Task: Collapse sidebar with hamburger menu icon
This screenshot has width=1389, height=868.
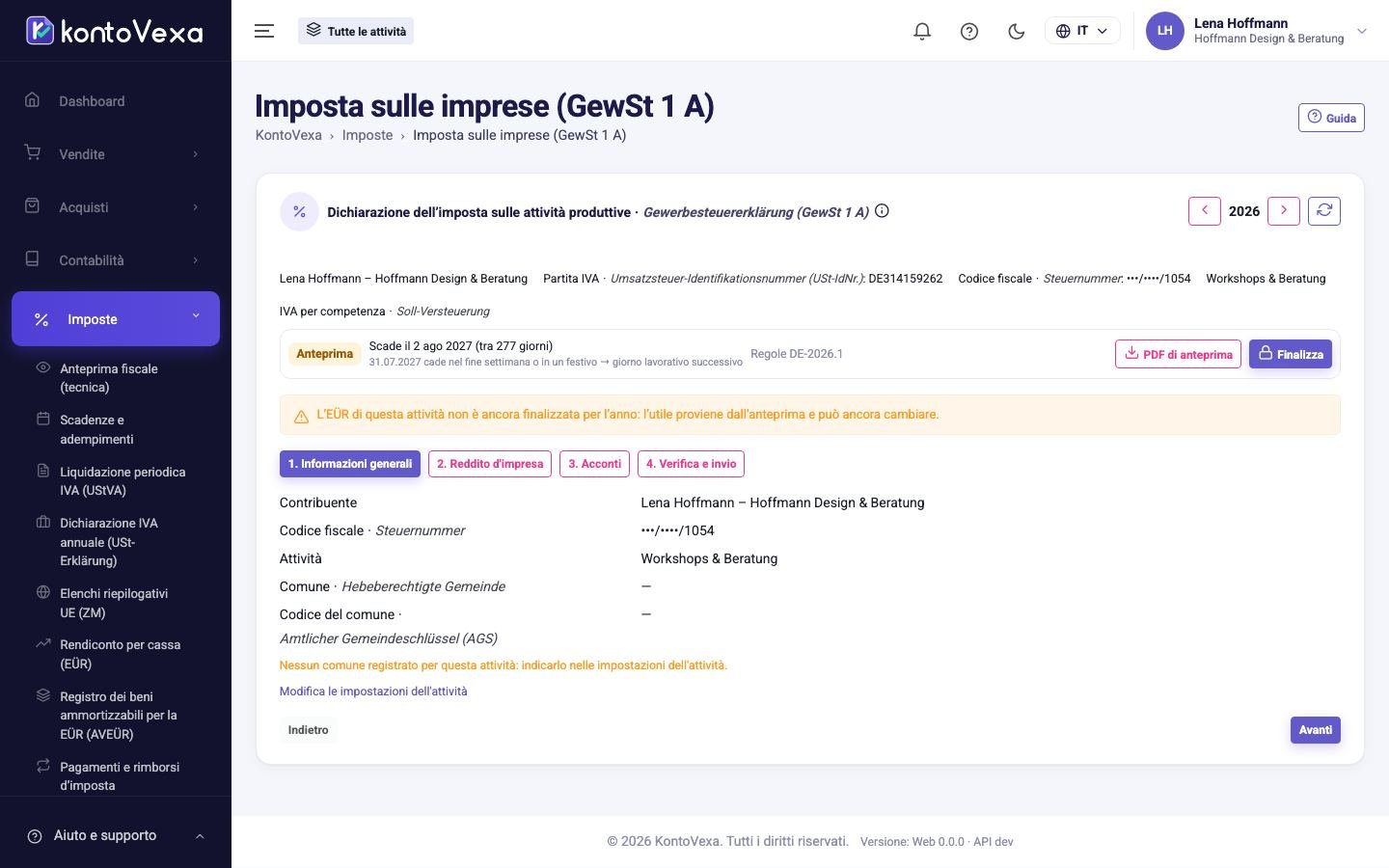Action: pyautogui.click(x=264, y=31)
